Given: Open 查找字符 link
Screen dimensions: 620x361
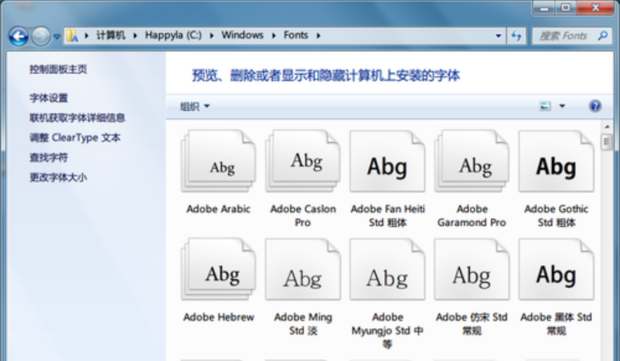Looking at the screenshot, I should point(49,157).
